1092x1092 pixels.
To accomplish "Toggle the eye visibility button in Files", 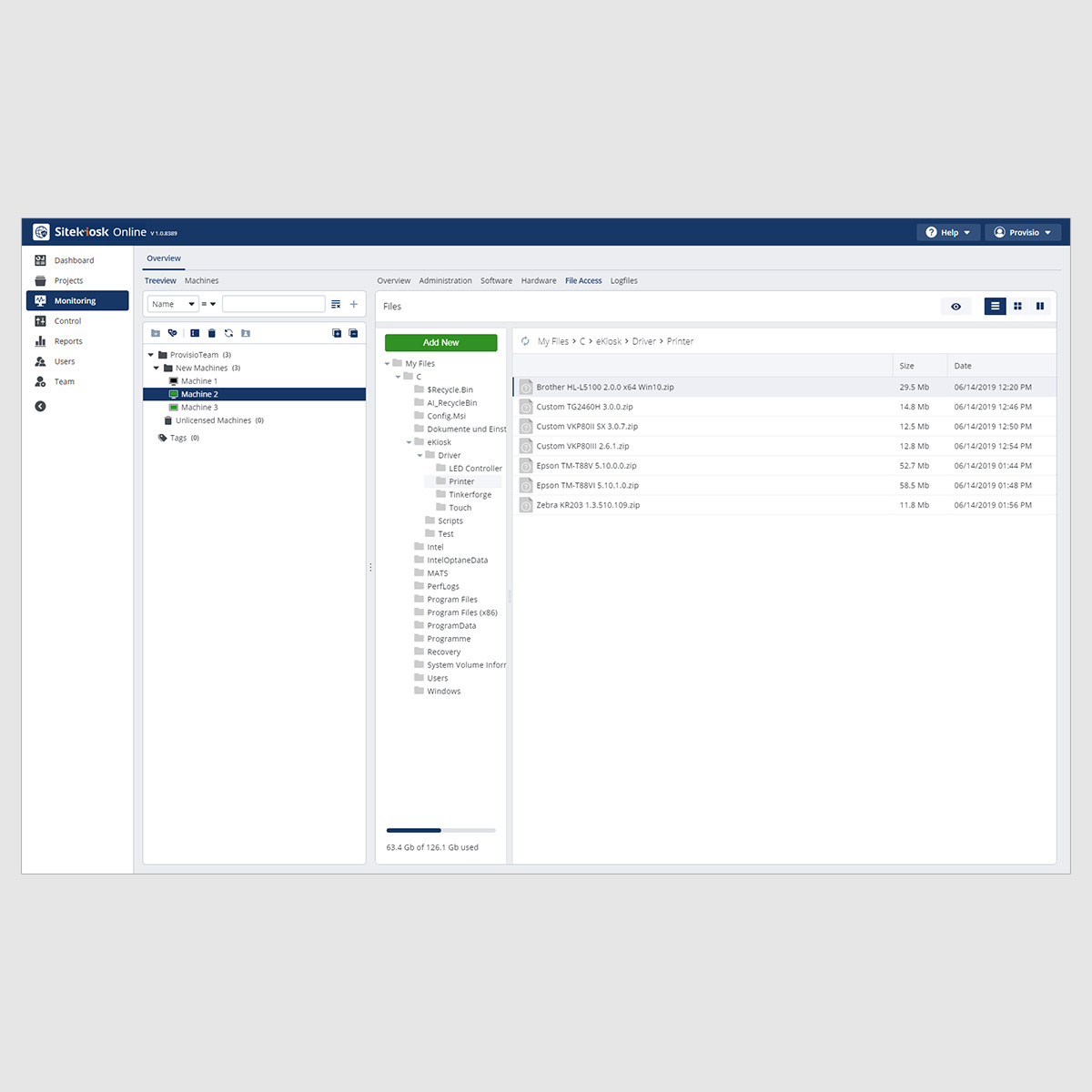I will 955,307.
